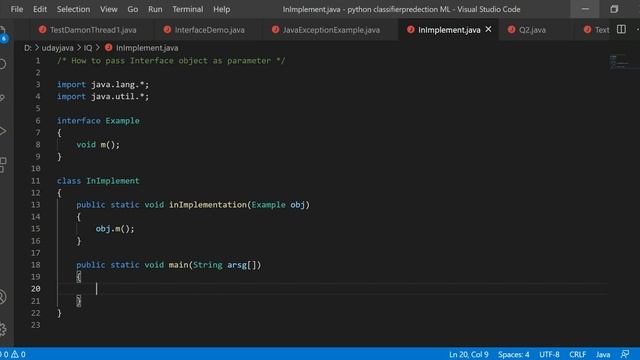Open Source Control in activity bar

(x=3, y=98)
